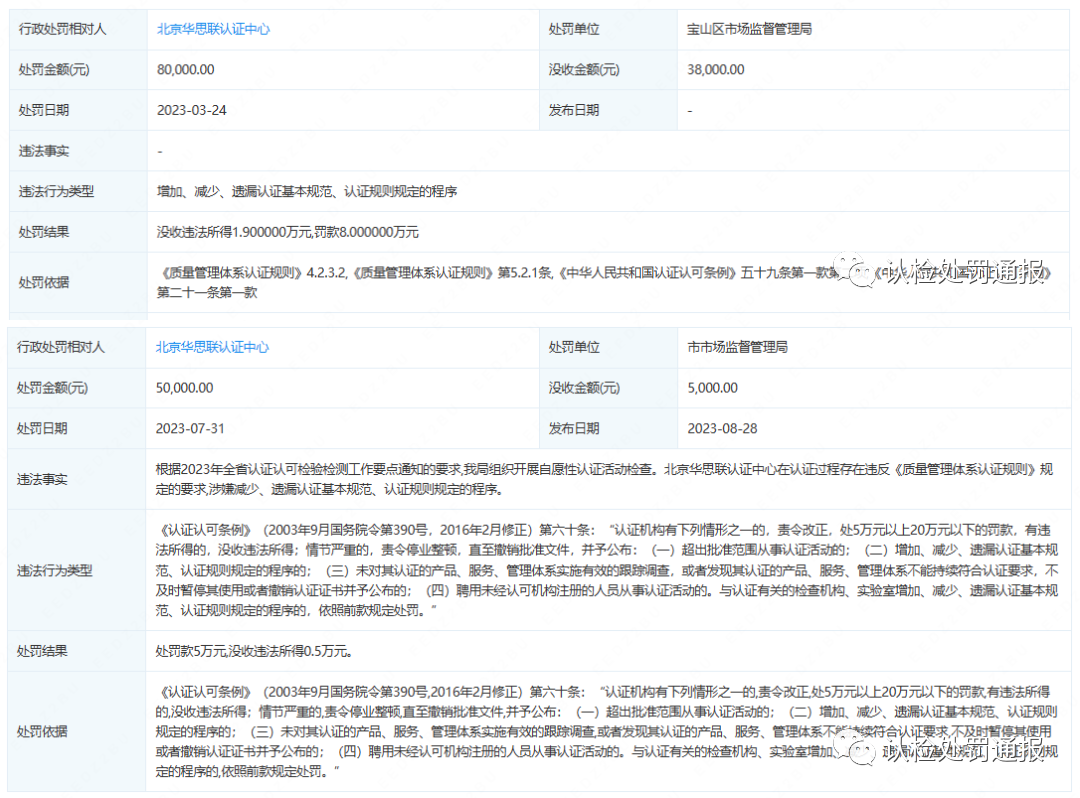
Task: Click the upper 认检处罚通报 watermark text
Action: pyautogui.click(x=966, y=273)
